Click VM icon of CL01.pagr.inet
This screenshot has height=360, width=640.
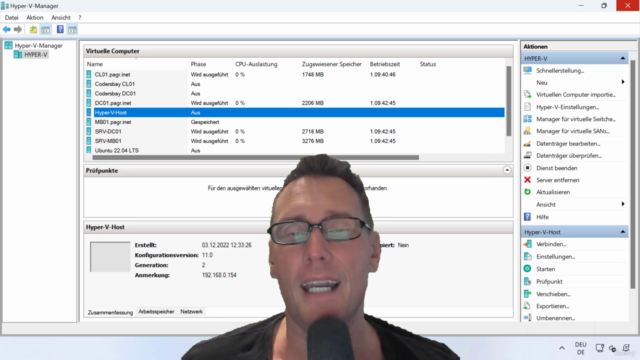[x=89, y=74]
